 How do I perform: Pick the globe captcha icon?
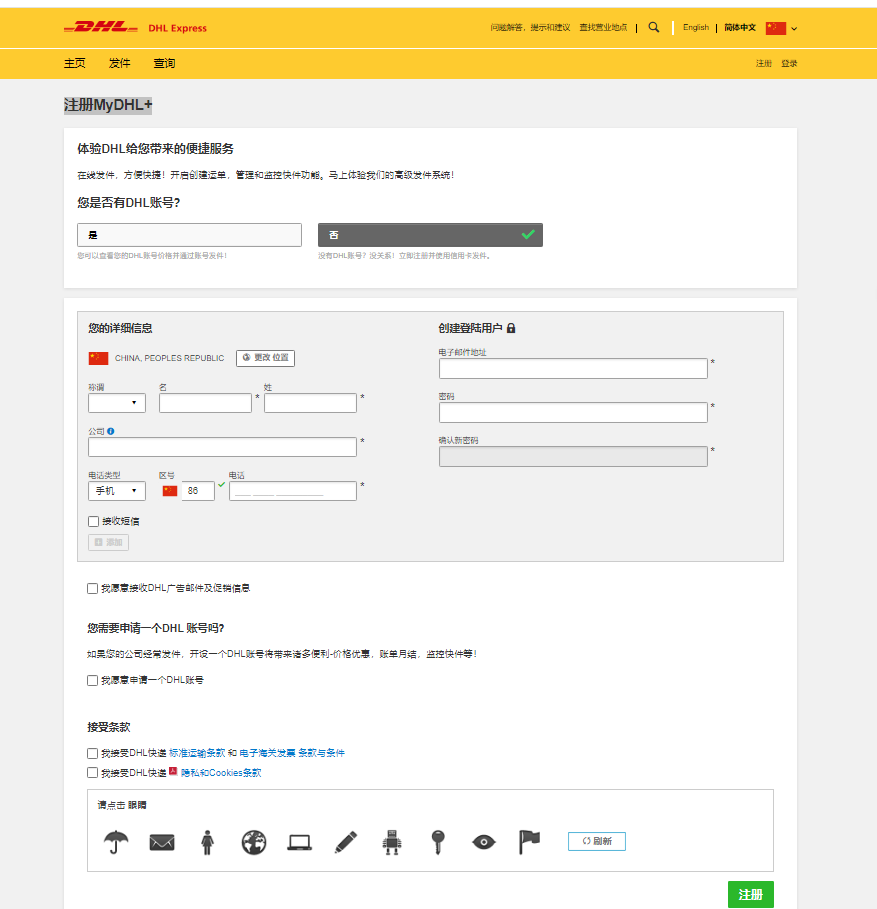254,842
